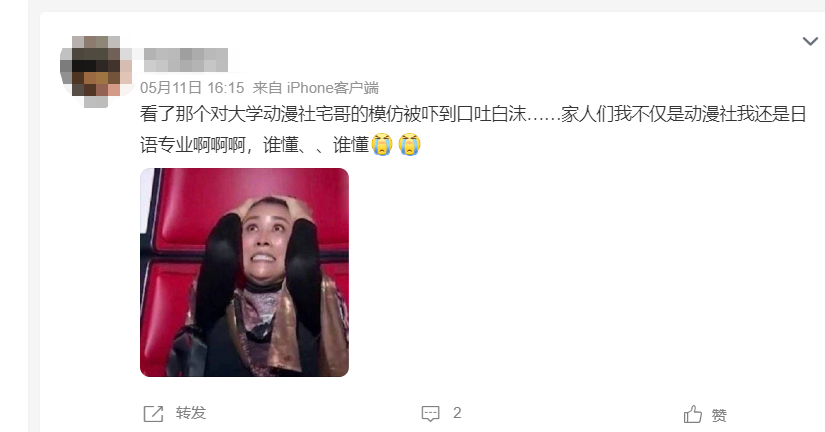This screenshot has width=825, height=432.
Task: Like the post with thumbs-up icon
Action: [693, 414]
